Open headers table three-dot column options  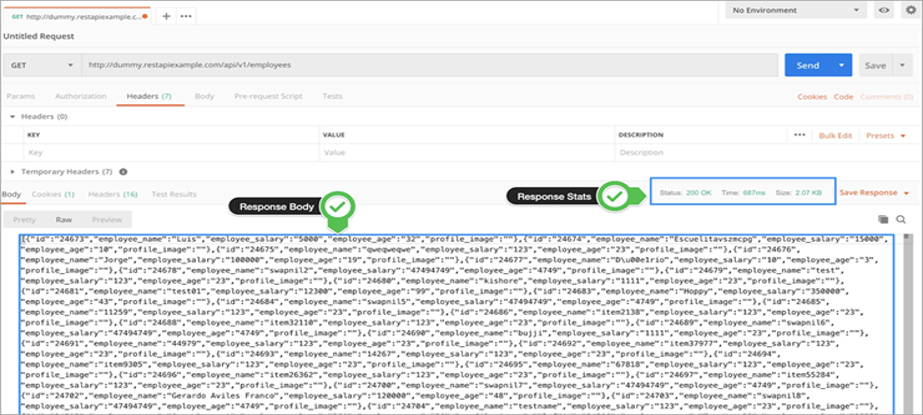pyautogui.click(x=799, y=134)
